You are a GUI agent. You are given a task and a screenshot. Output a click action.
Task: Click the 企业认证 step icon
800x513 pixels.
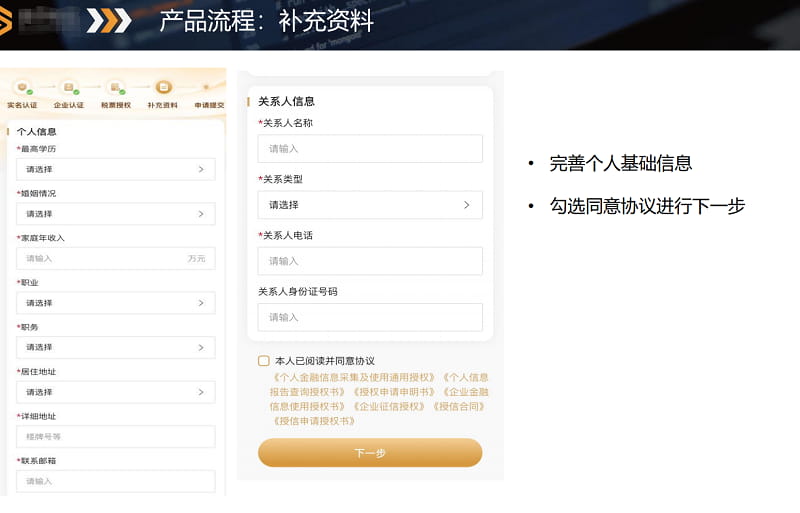coord(69,87)
